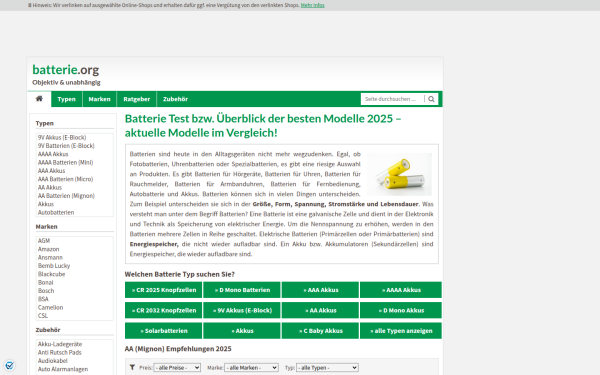The image size is (600, 375).
Task: Open the Bosch brand link
Action: pos(46,291)
